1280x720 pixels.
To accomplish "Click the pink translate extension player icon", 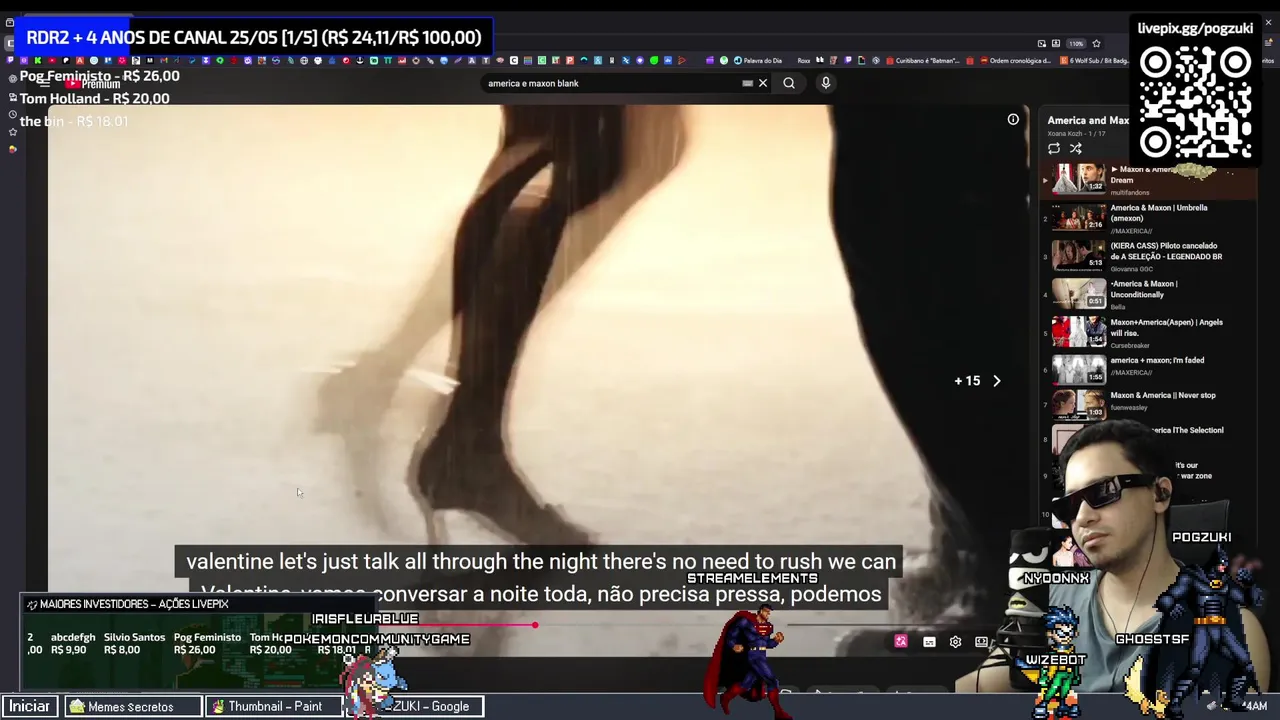I will pos(901,642).
